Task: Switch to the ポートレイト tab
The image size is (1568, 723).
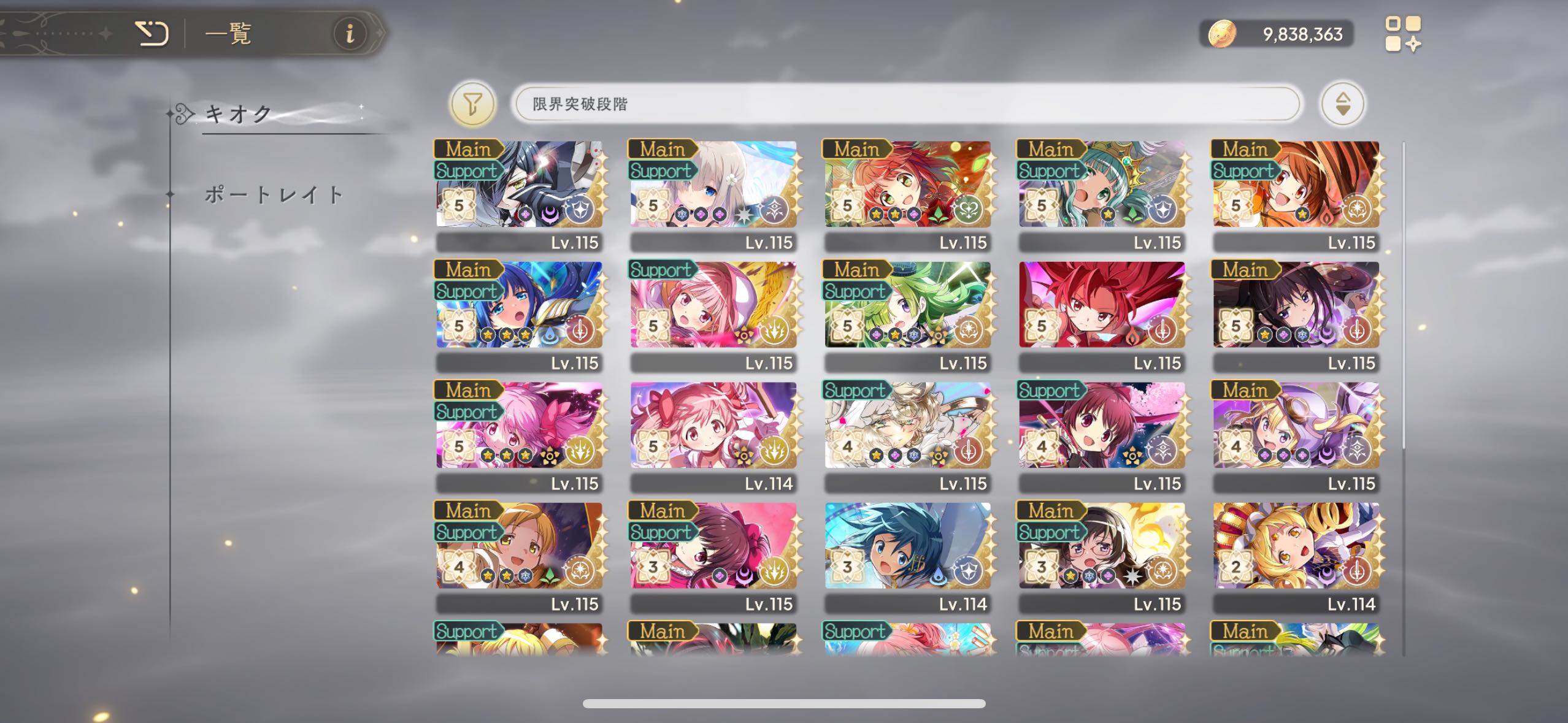Action: (274, 195)
